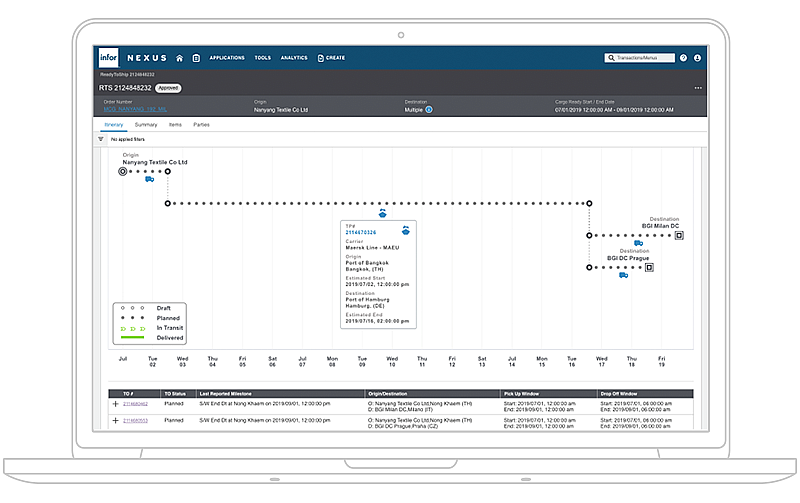Viewport: 800px width, 503px height.
Task: Open the three-dot more actions menu
Action: tap(698, 88)
